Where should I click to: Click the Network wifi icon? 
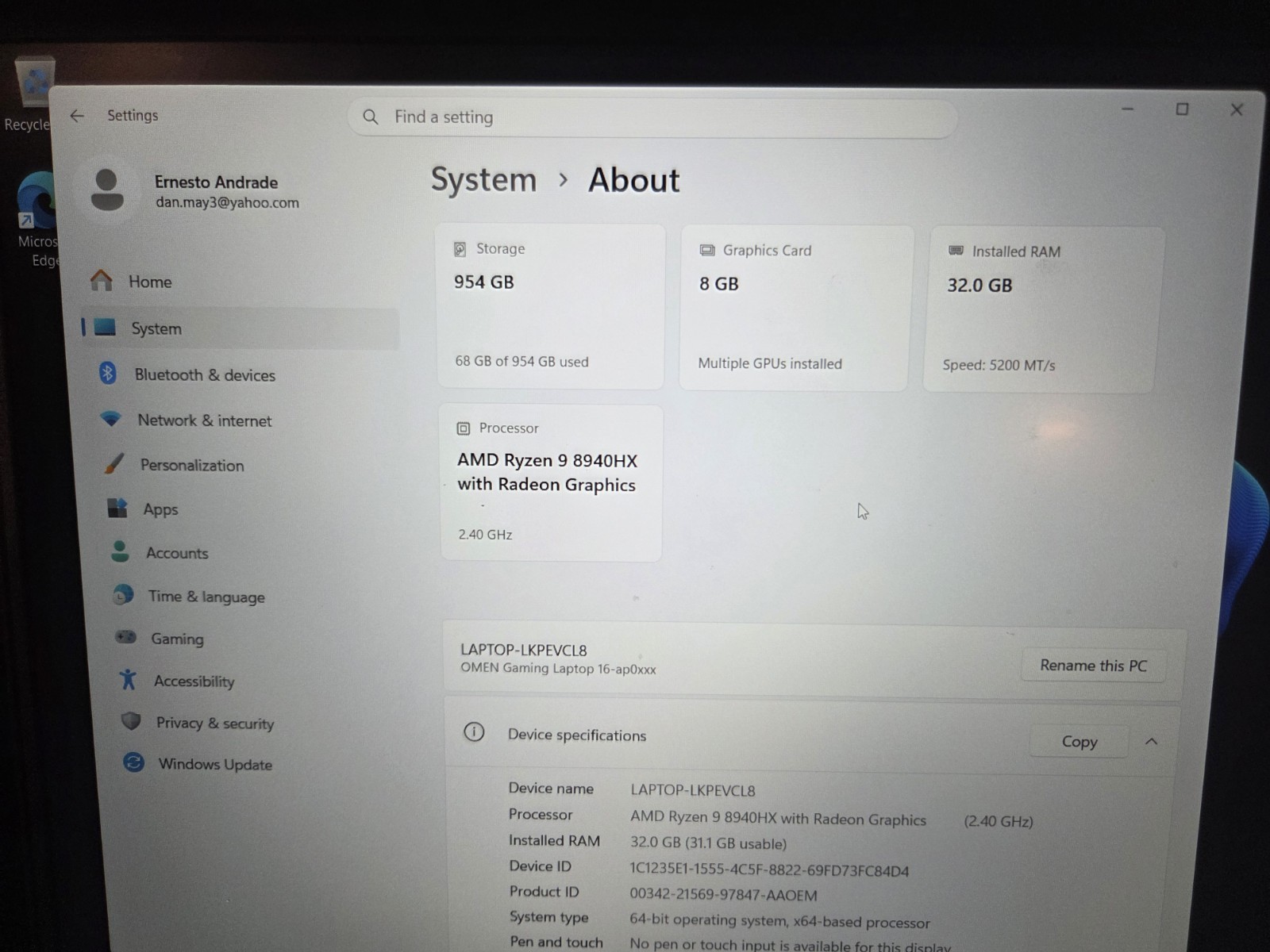coord(110,418)
